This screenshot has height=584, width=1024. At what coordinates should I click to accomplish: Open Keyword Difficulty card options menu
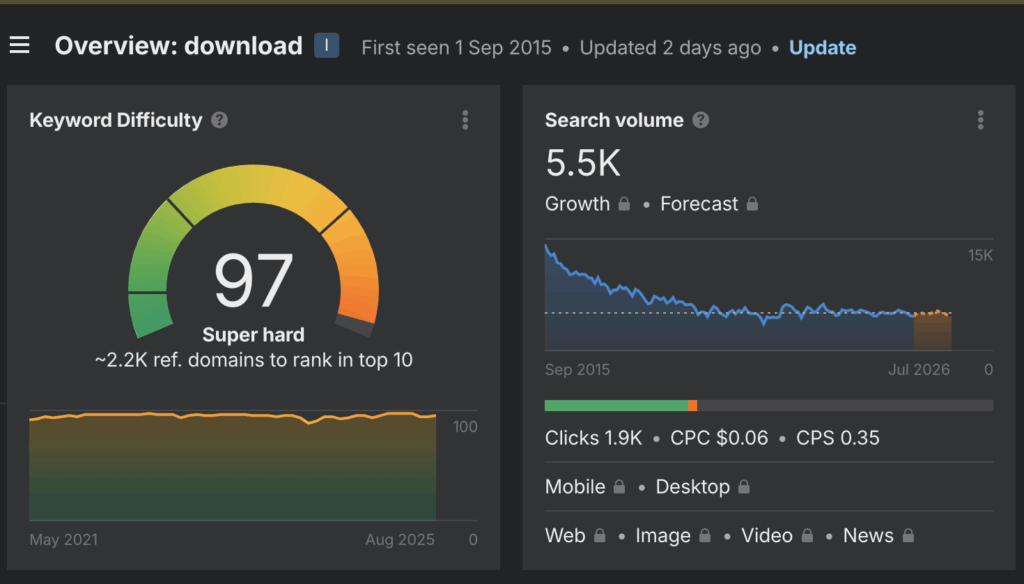(465, 120)
